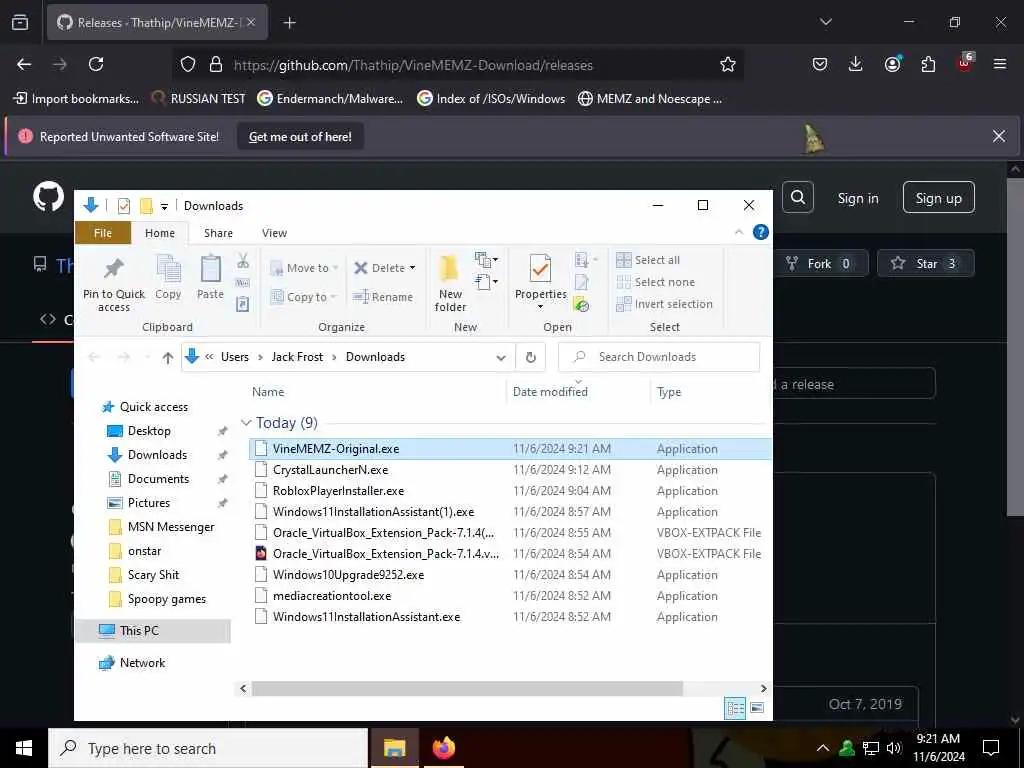Open Firefox list all tabs dropdown
This screenshot has height=768, width=1024.
point(826,22)
